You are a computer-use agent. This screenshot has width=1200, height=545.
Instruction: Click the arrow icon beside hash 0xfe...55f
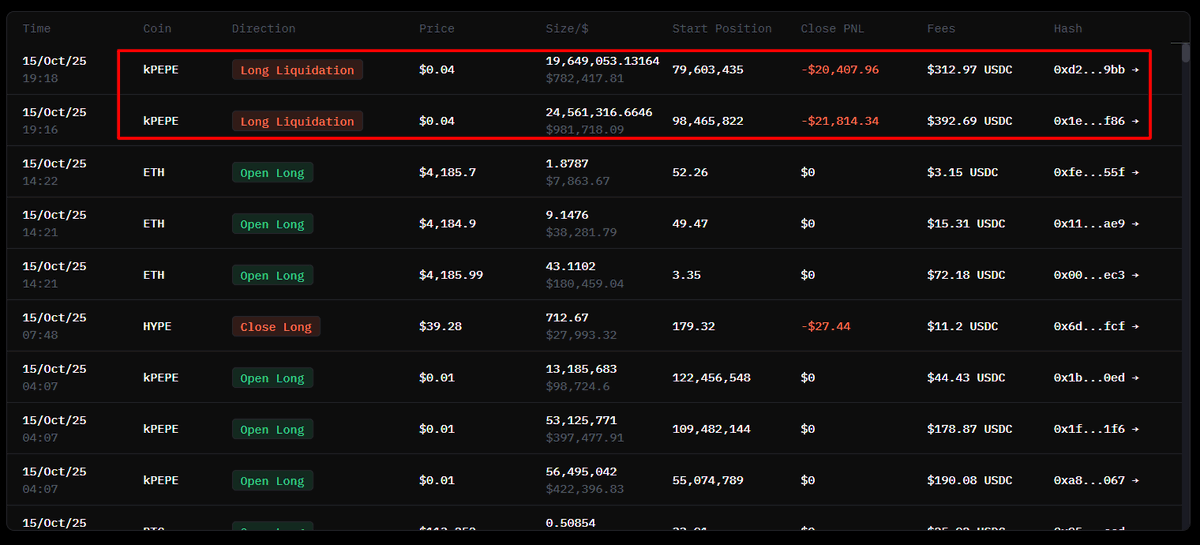pos(1135,172)
